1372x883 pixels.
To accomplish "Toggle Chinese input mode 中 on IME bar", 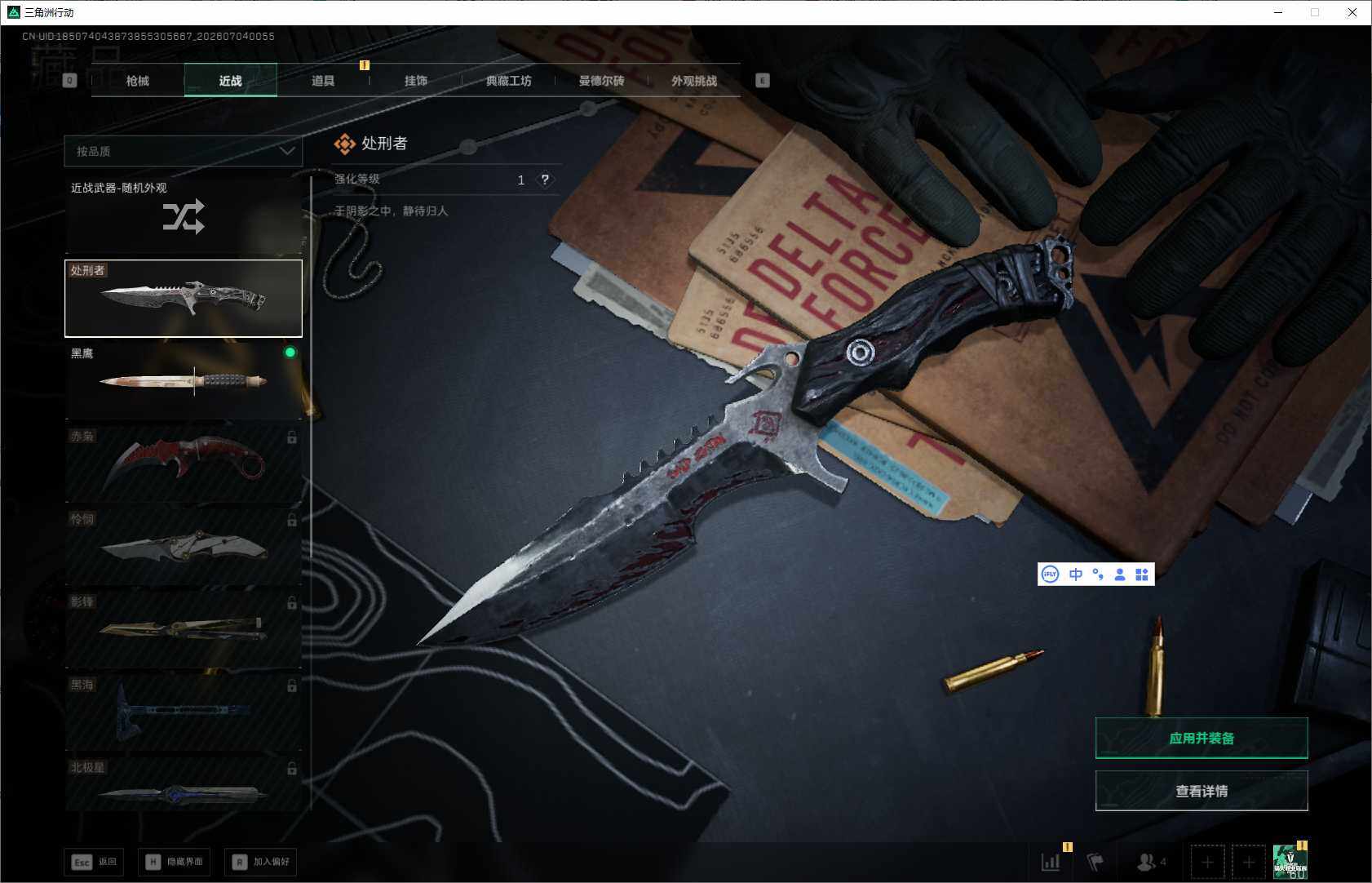I will [x=1076, y=575].
